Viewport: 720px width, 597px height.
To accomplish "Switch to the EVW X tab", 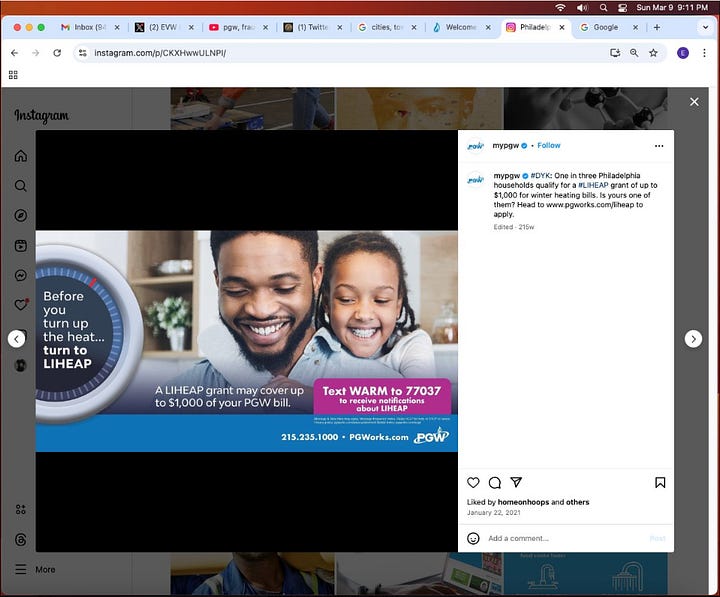I will 163,28.
